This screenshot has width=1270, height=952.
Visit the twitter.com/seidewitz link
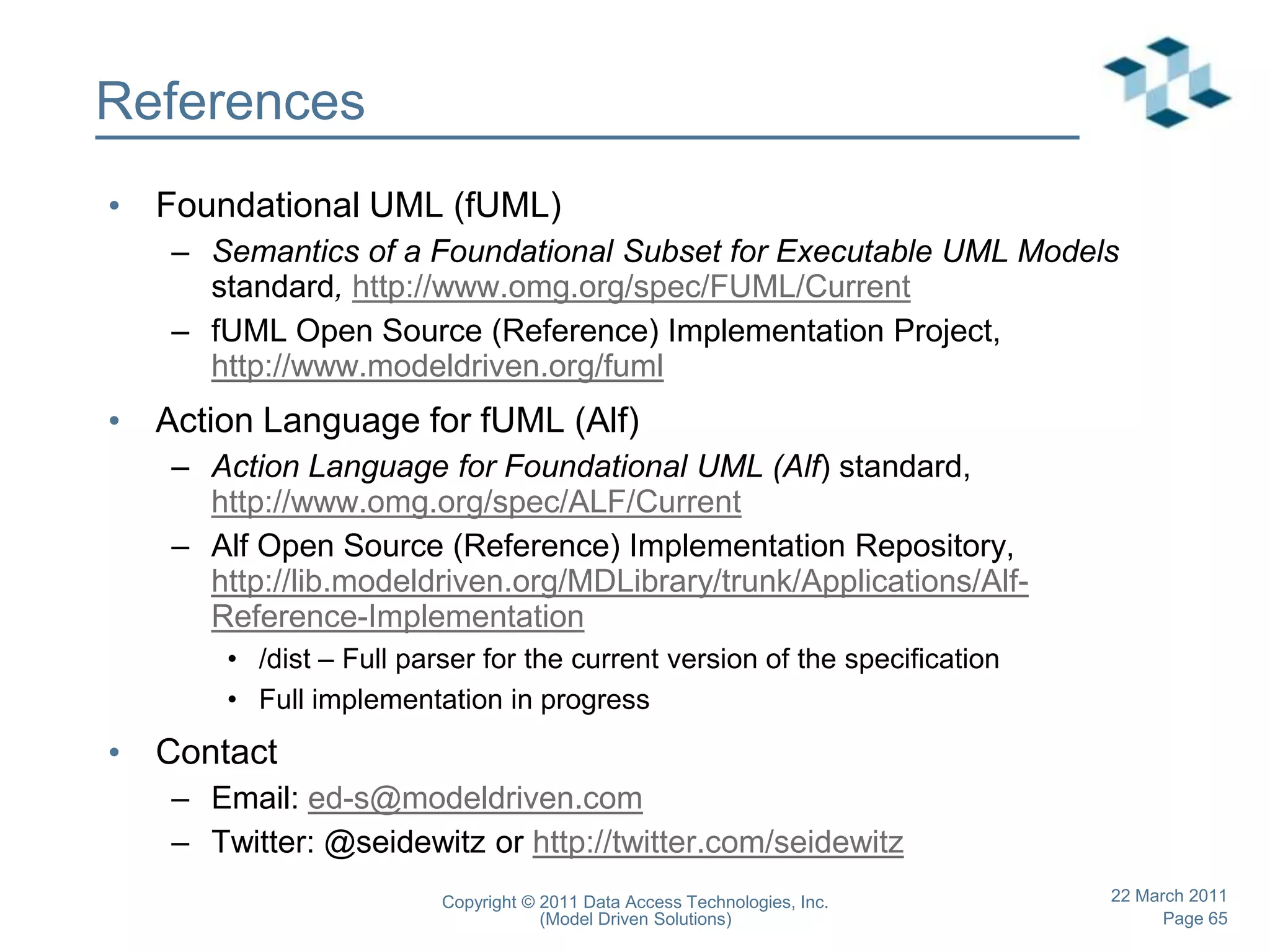pyautogui.click(x=718, y=842)
